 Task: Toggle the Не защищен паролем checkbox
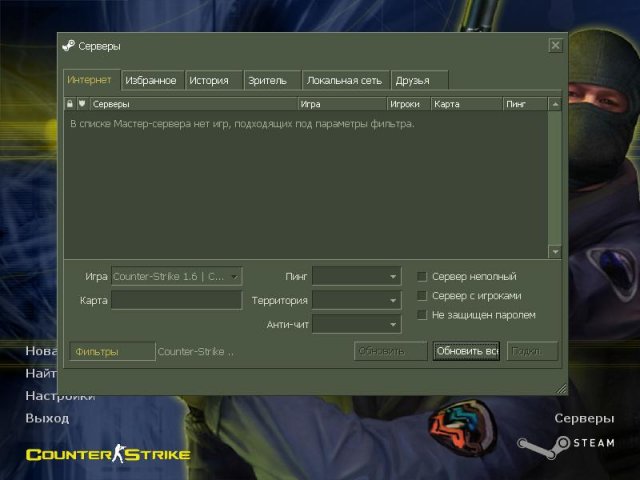point(422,315)
